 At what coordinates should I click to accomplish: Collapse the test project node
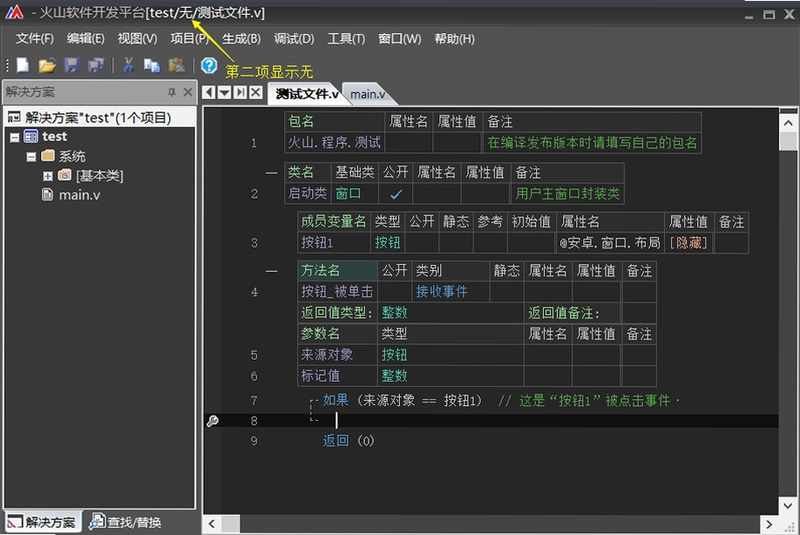[15, 137]
